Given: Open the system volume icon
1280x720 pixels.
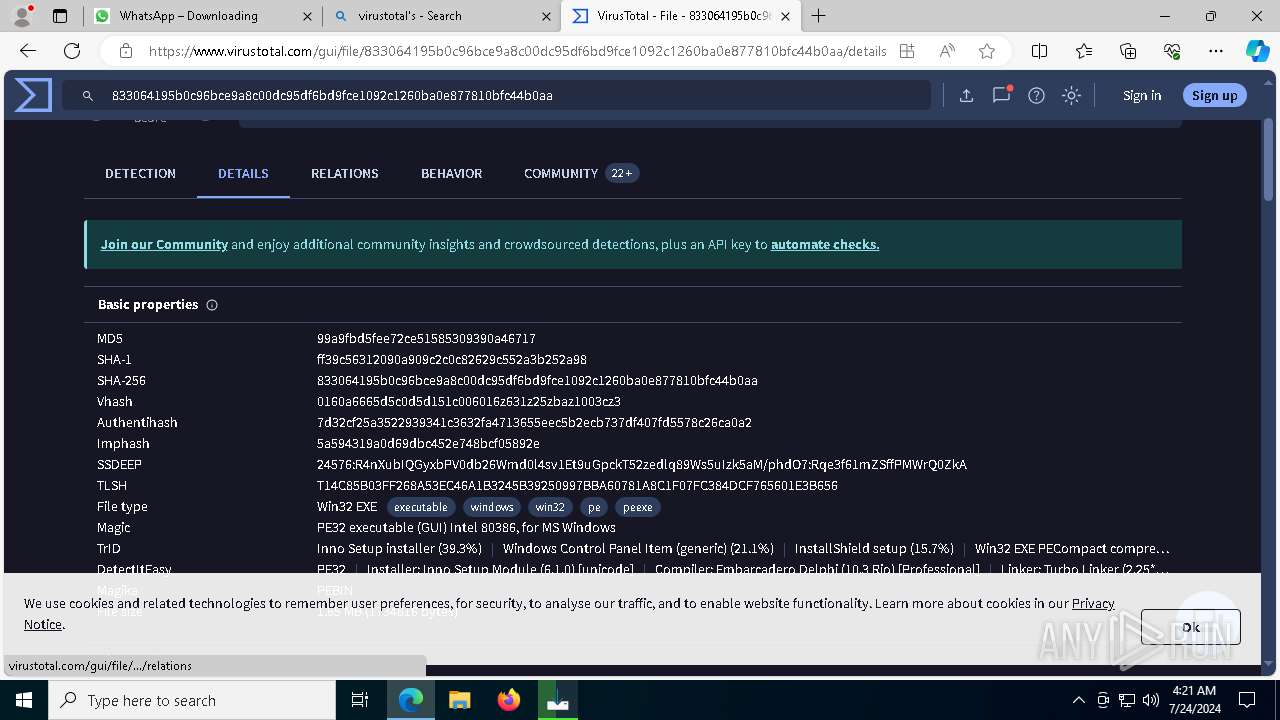Looking at the screenshot, I should point(1150,700).
